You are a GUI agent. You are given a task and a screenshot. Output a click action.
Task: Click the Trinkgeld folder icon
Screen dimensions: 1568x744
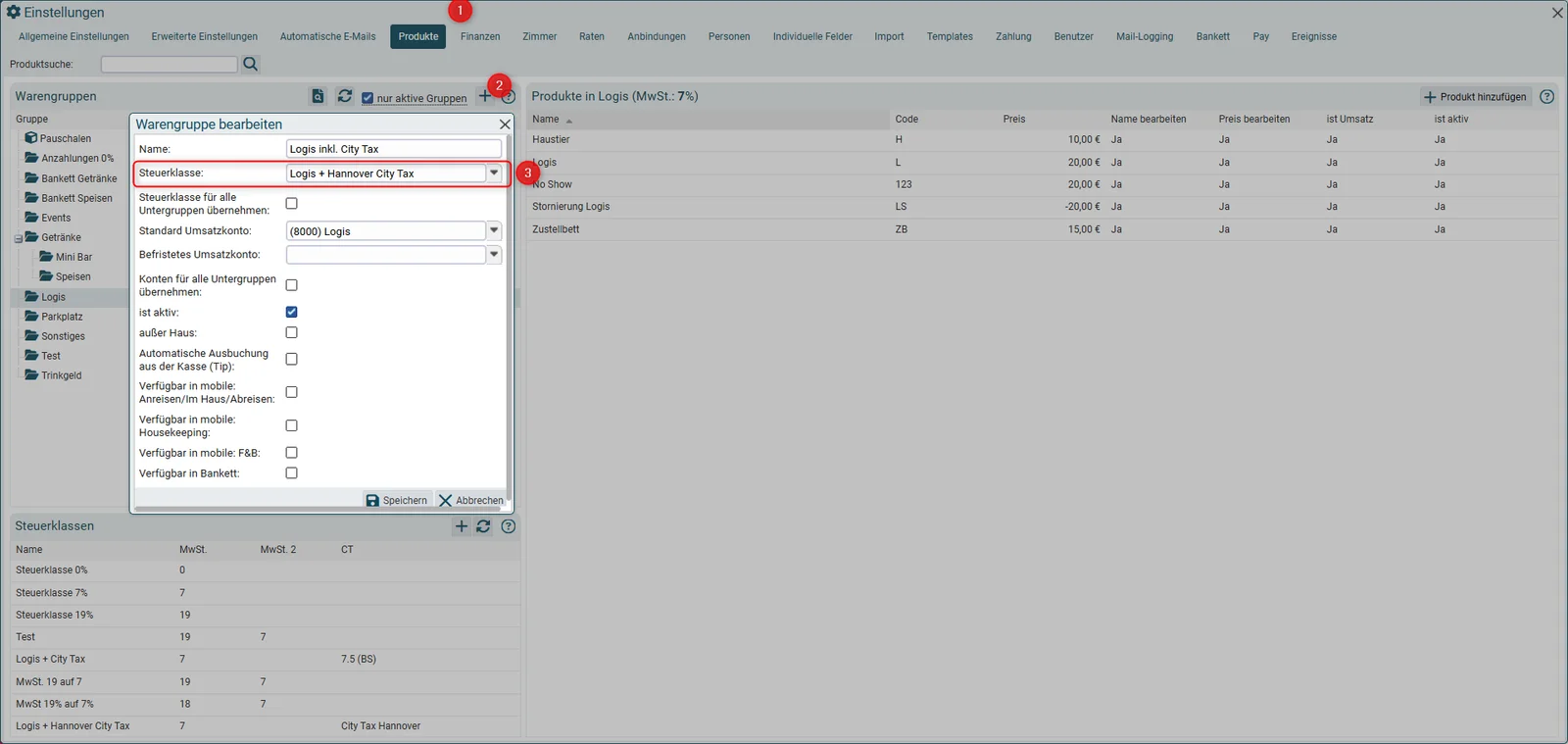point(31,374)
